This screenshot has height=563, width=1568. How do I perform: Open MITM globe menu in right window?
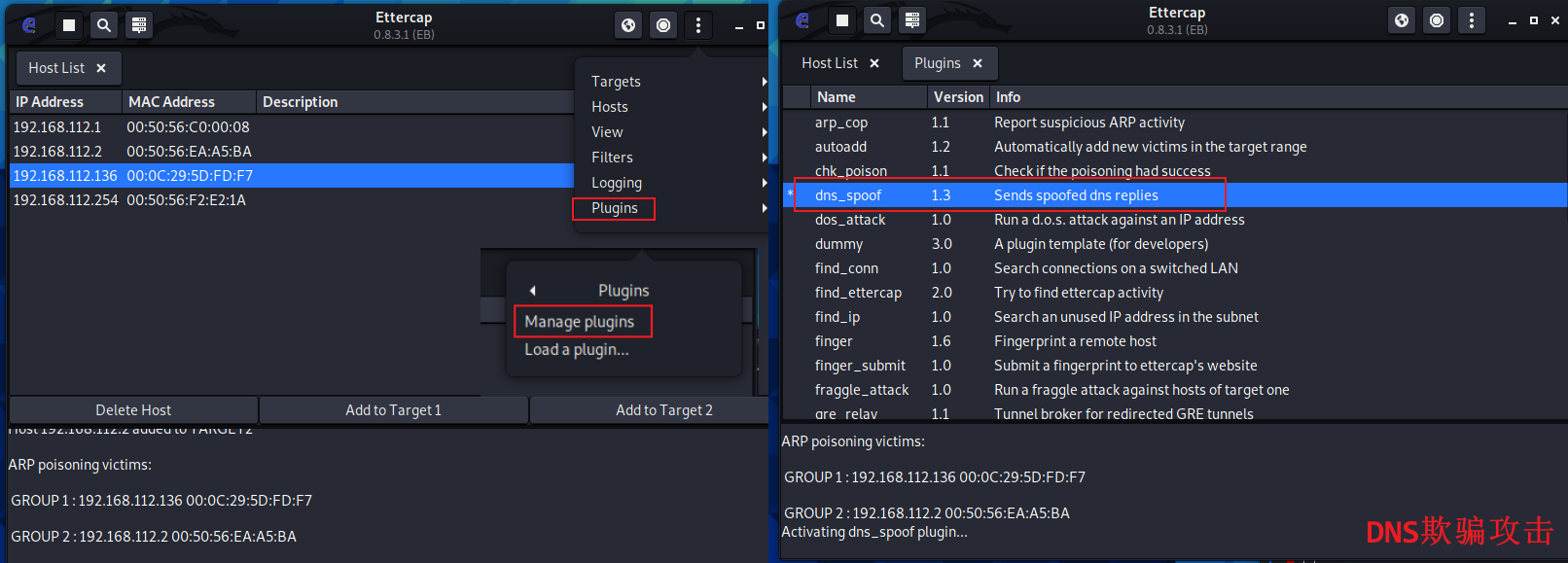tap(1402, 20)
